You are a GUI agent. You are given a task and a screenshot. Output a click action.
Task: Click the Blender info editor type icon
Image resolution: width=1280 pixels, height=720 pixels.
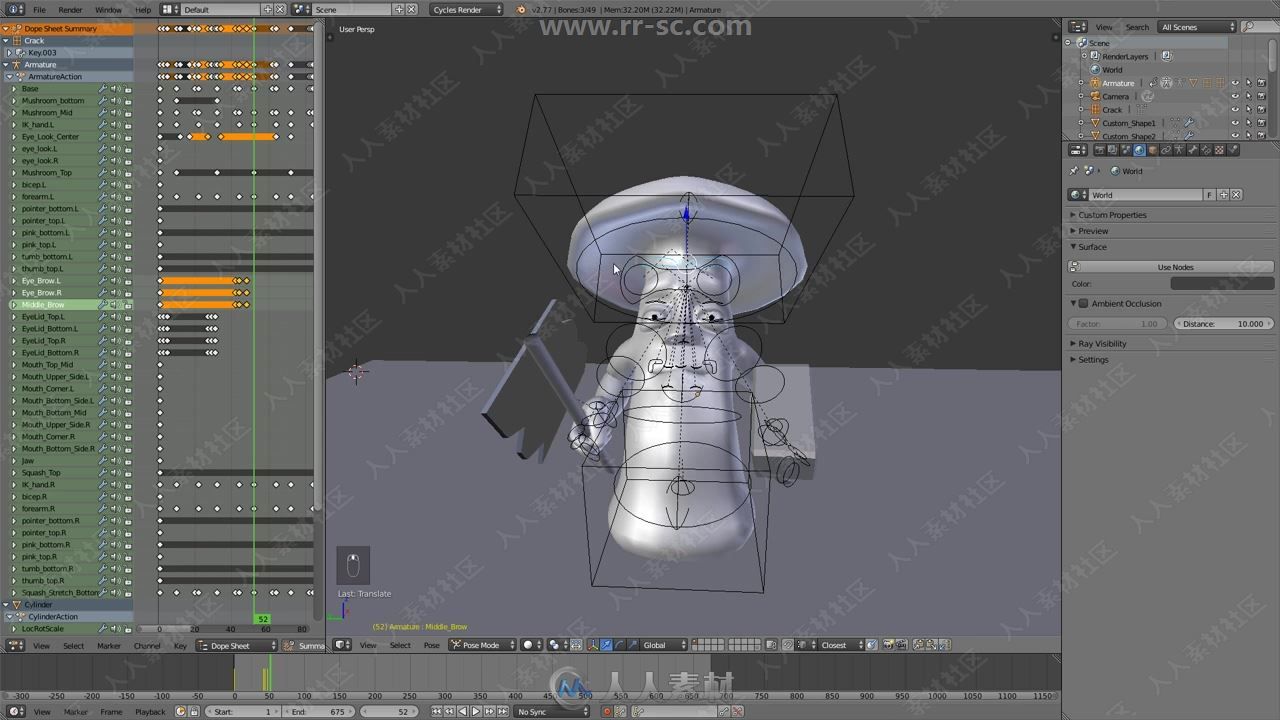coord(13,9)
